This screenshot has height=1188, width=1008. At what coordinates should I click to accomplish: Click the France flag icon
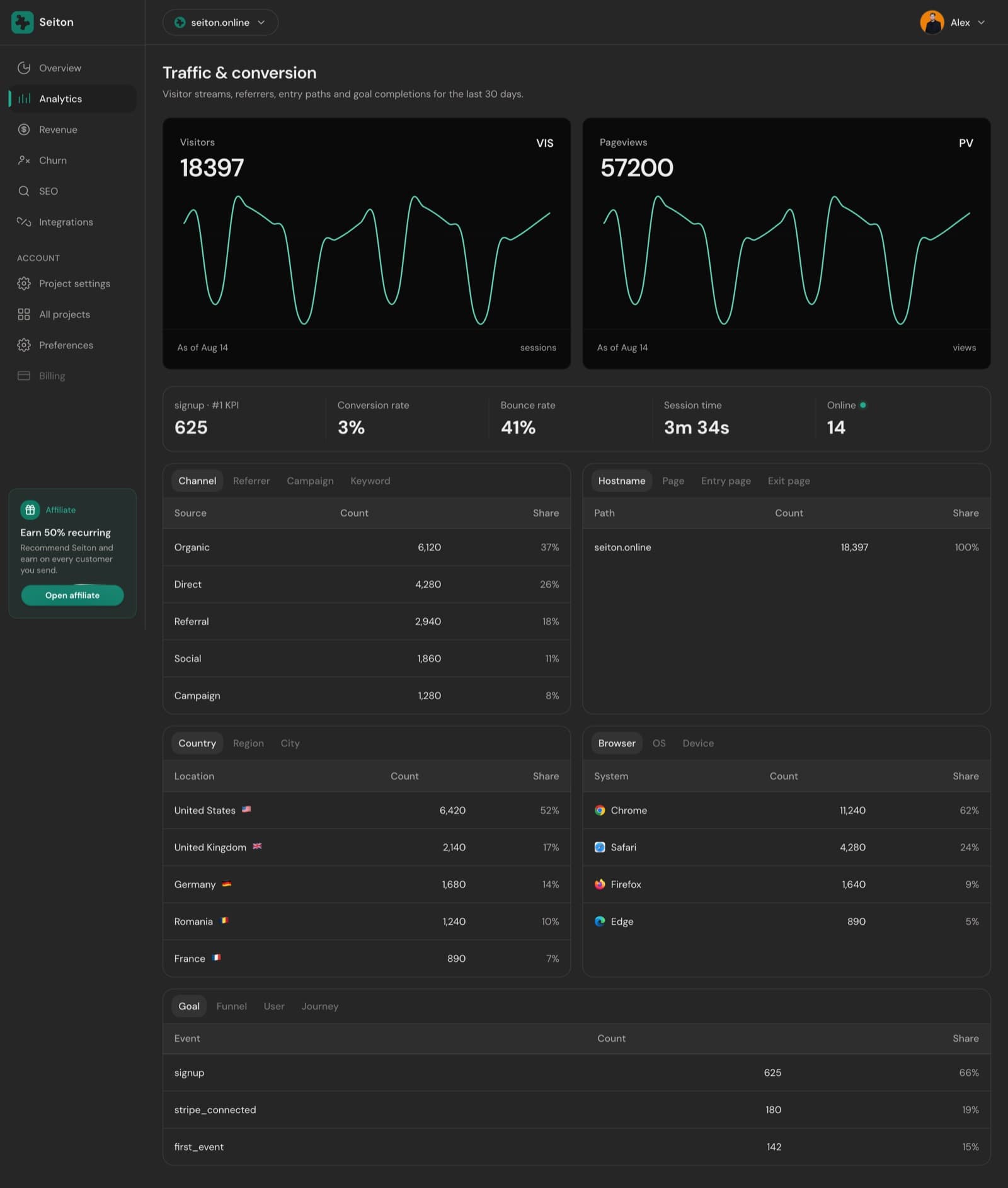pyautogui.click(x=217, y=959)
